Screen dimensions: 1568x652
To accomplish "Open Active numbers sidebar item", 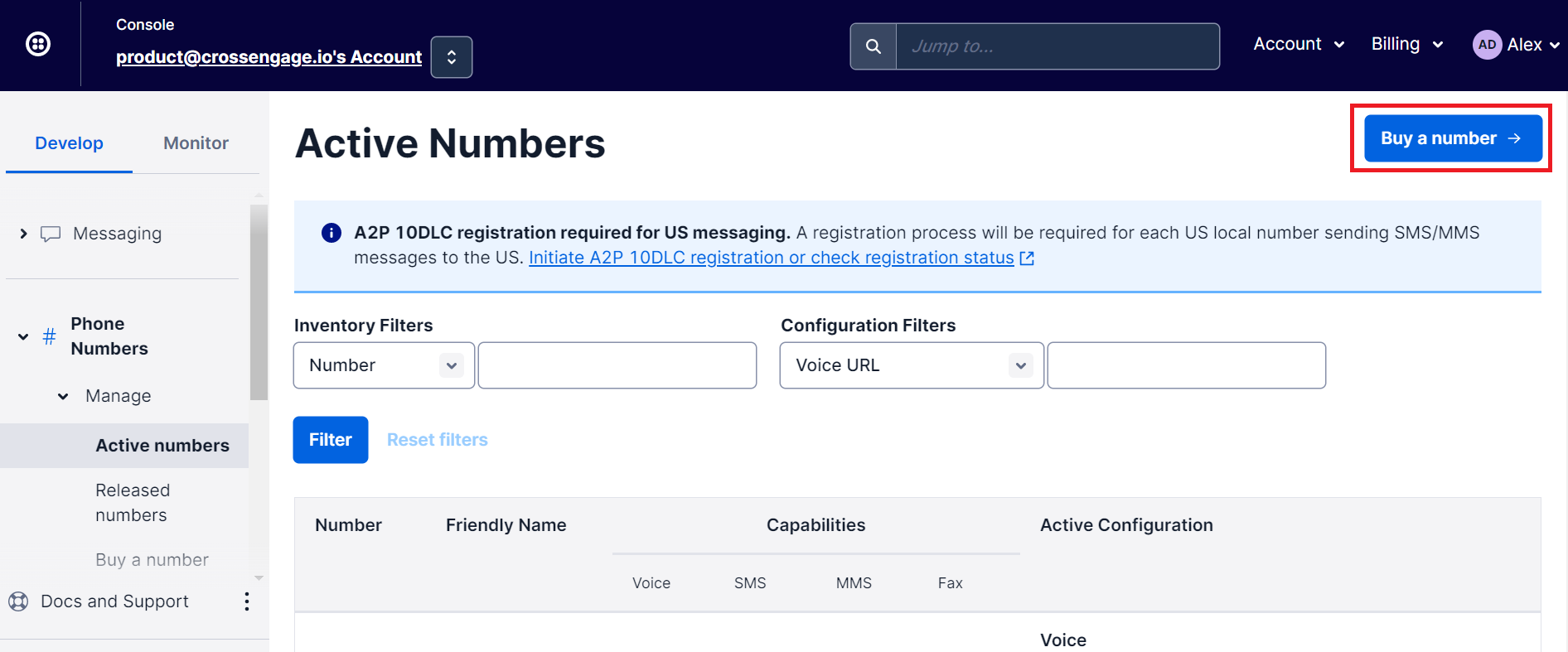I will point(124,446).
